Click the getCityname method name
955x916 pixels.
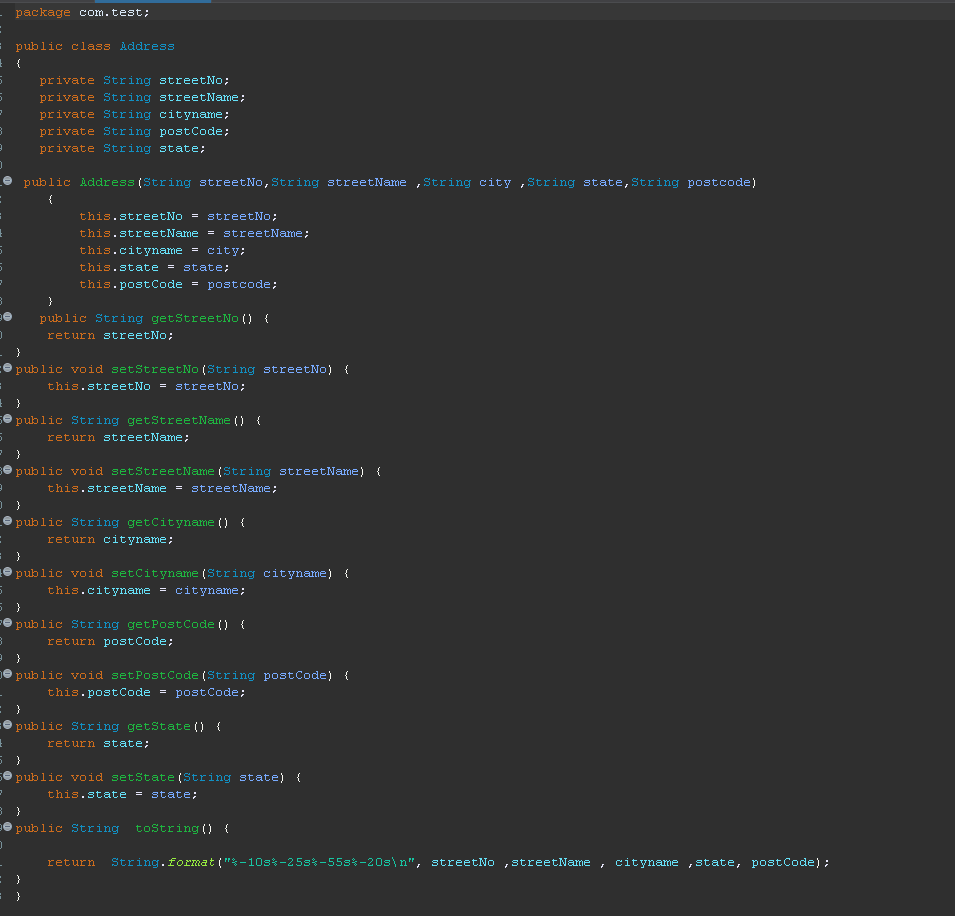coord(170,521)
